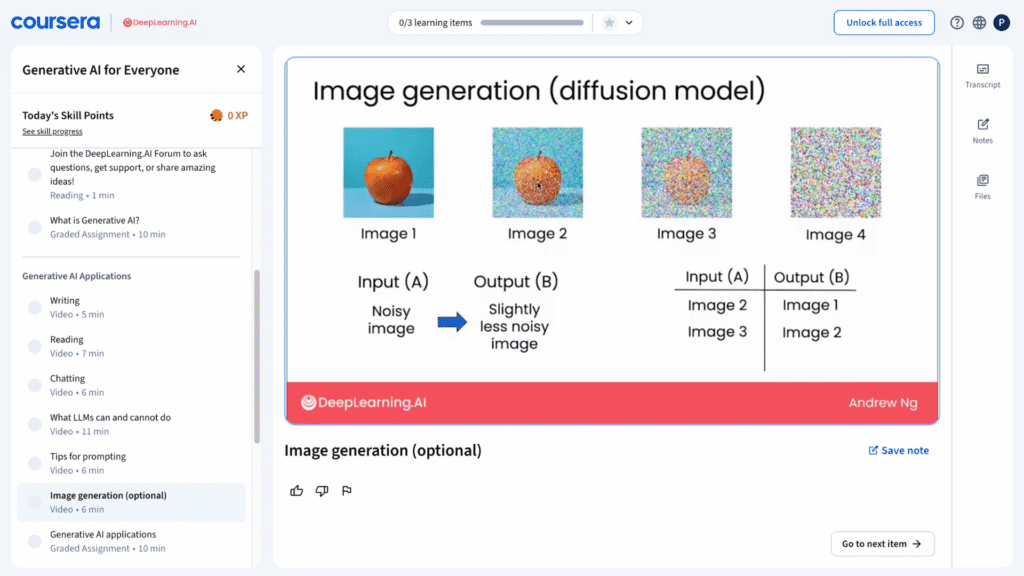Toggle completion circle for Writing video
Viewport: 1024px width, 576px height.
tap(35, 308)
